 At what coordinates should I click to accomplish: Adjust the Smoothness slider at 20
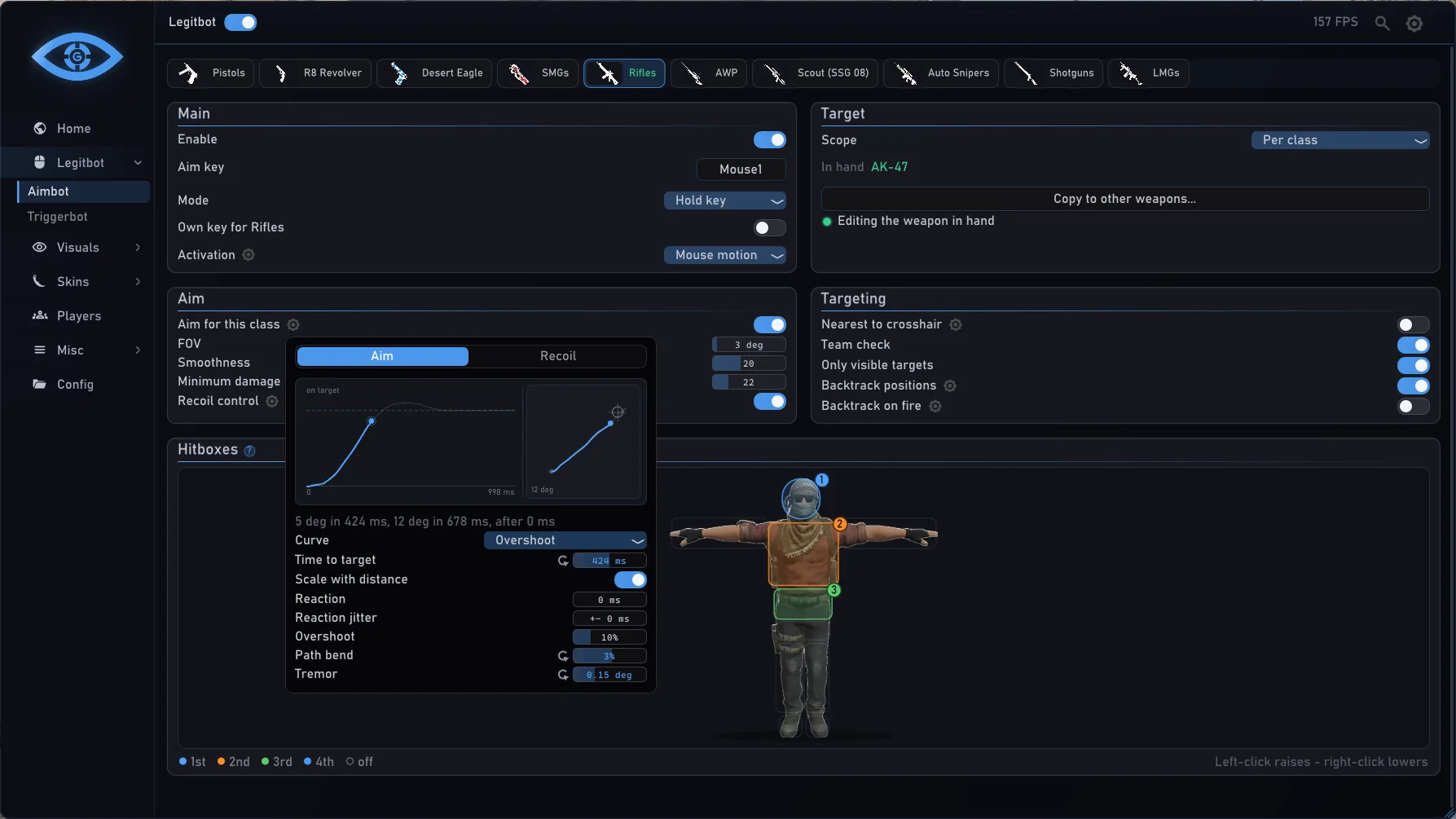pyautogui.click(x=749, y=363)
